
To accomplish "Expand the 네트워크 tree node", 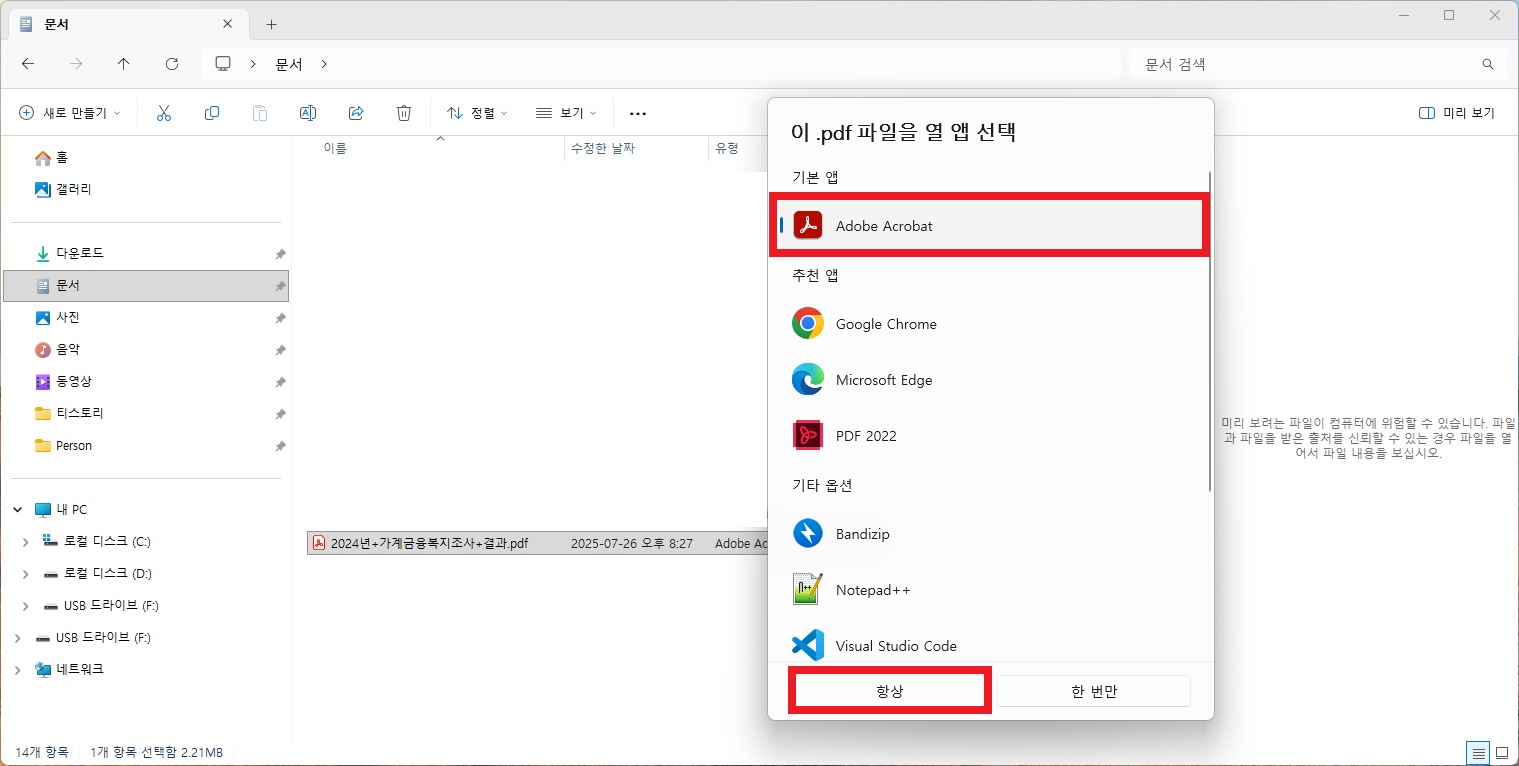I will (x=17, y=669).
